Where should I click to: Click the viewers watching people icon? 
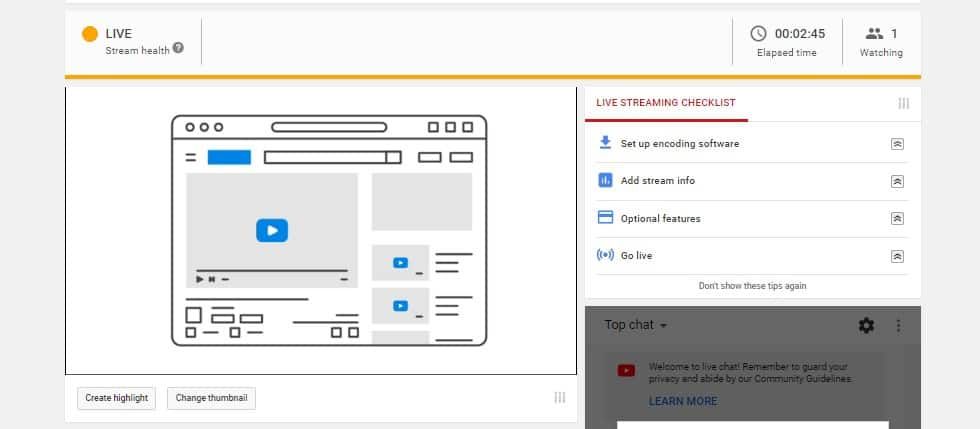pos(873,33)
